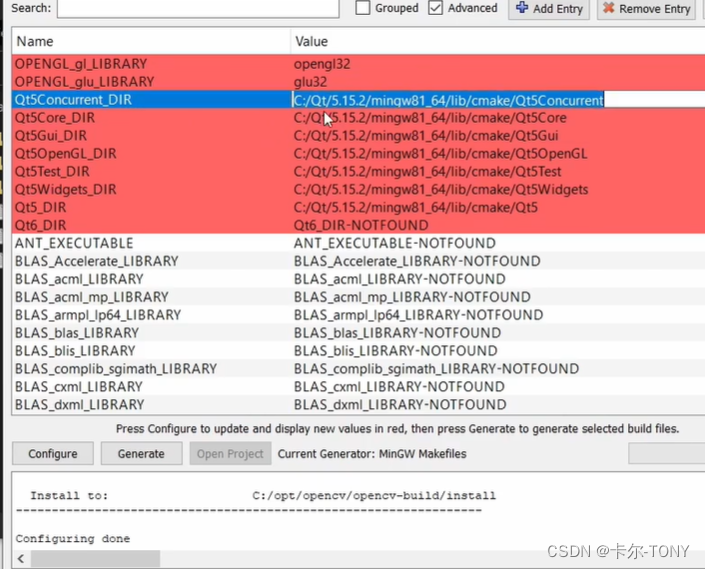Image resolution: width=705 pixels, height=569 pixels.
Task: Select the Qt6_DIR entry
Action: pyautogui.click(x=40, y=225)
